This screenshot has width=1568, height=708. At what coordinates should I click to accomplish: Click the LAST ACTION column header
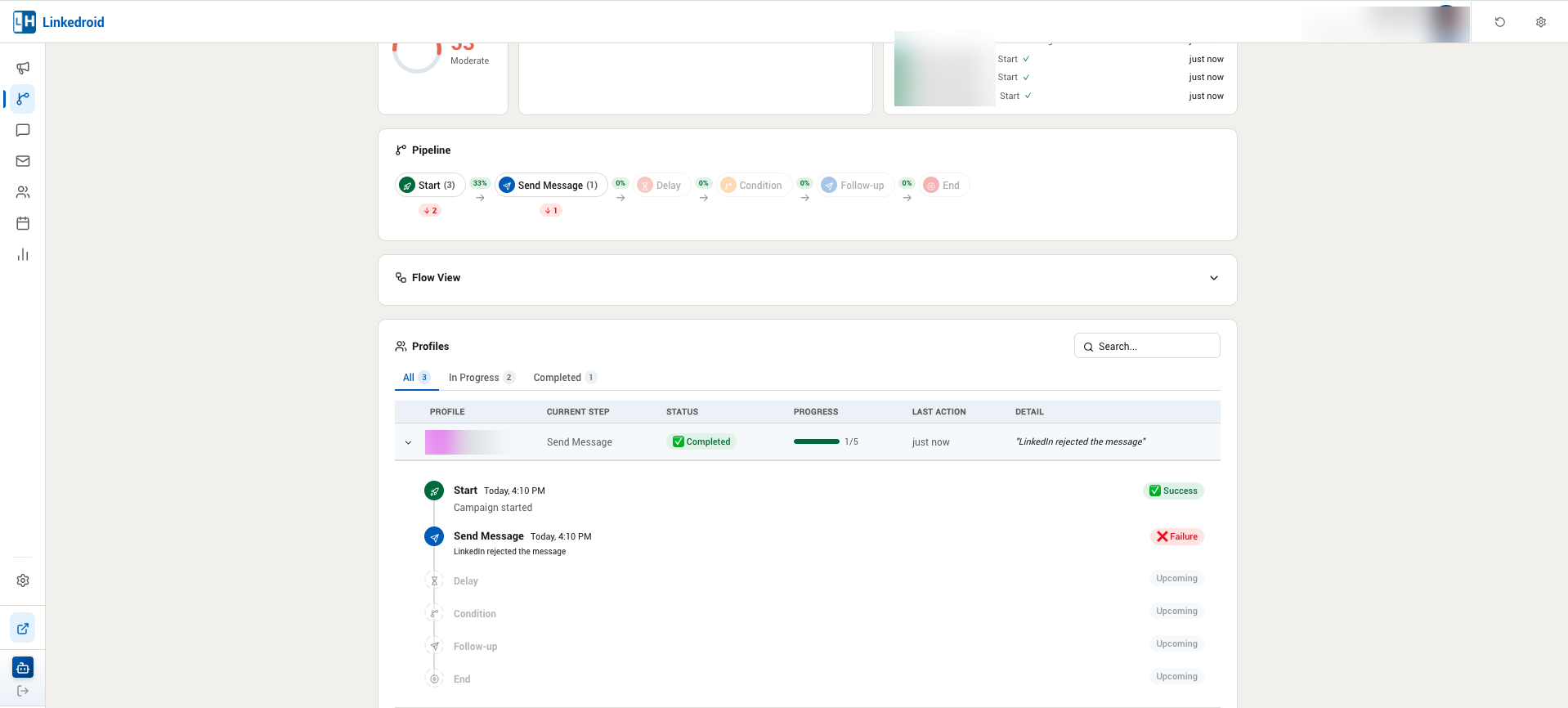(x=939, y=412)
